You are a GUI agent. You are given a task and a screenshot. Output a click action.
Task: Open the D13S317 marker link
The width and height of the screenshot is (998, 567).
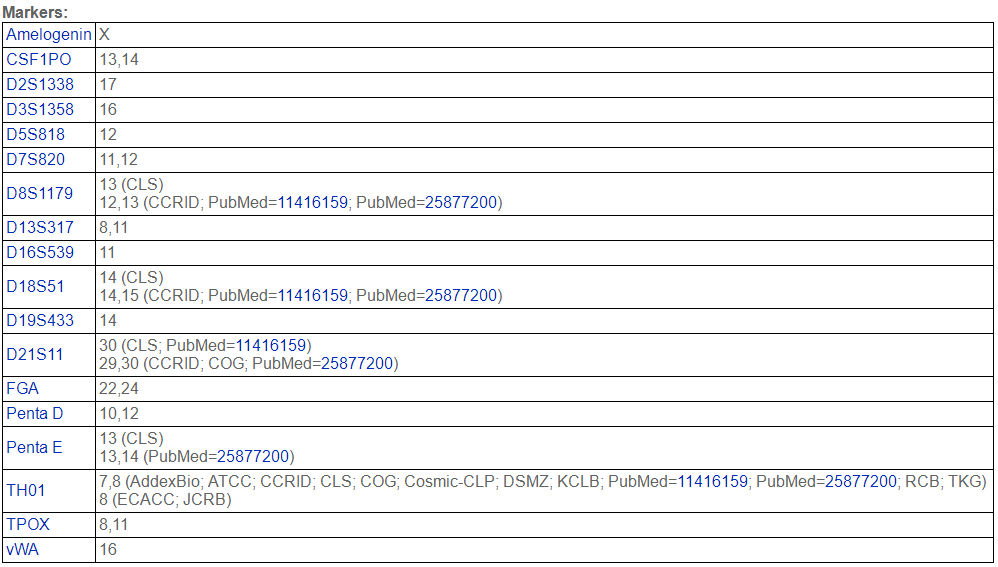(x=40, y=228)
